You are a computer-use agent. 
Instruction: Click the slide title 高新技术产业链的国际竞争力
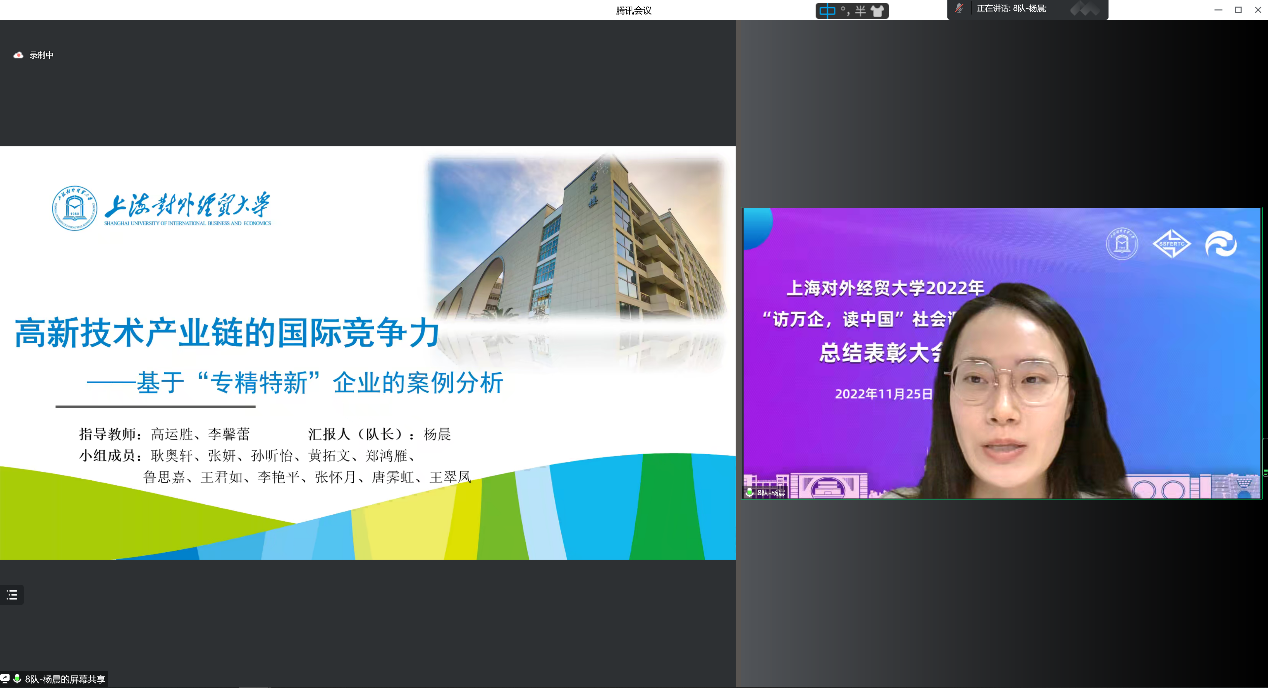pyautogui.click(x=227, y=333)
